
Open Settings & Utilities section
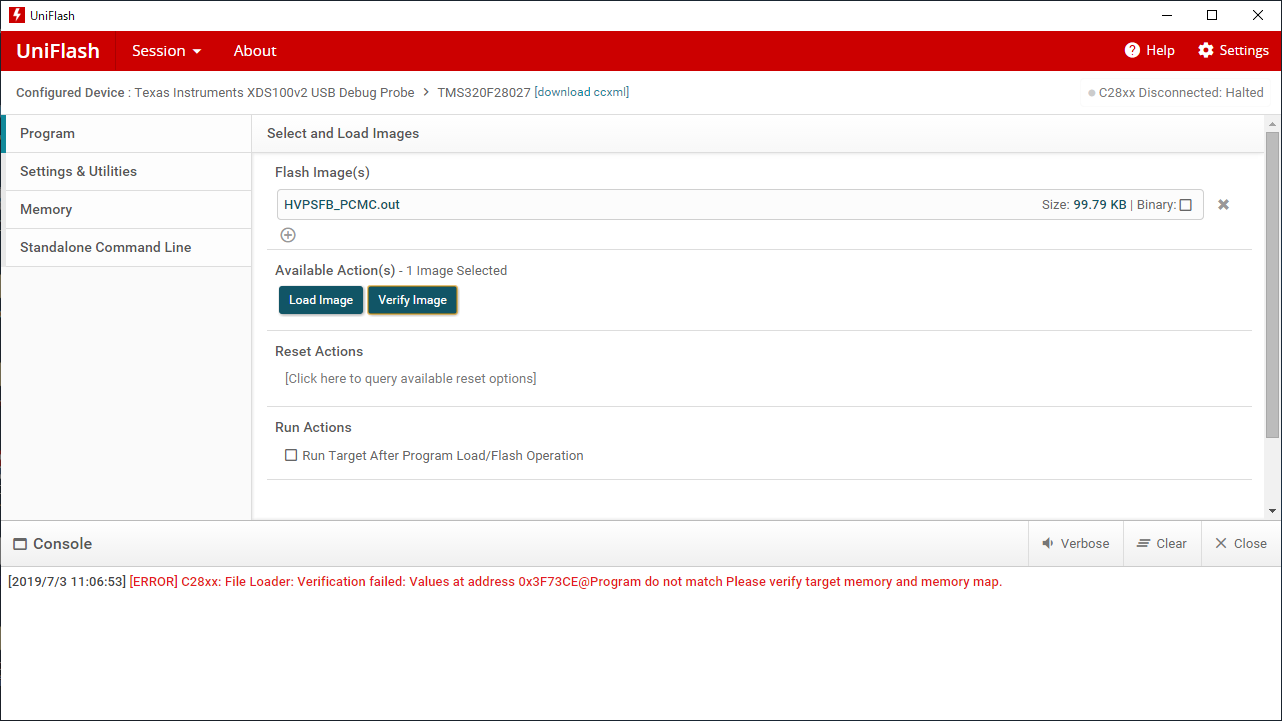point(126,172)
